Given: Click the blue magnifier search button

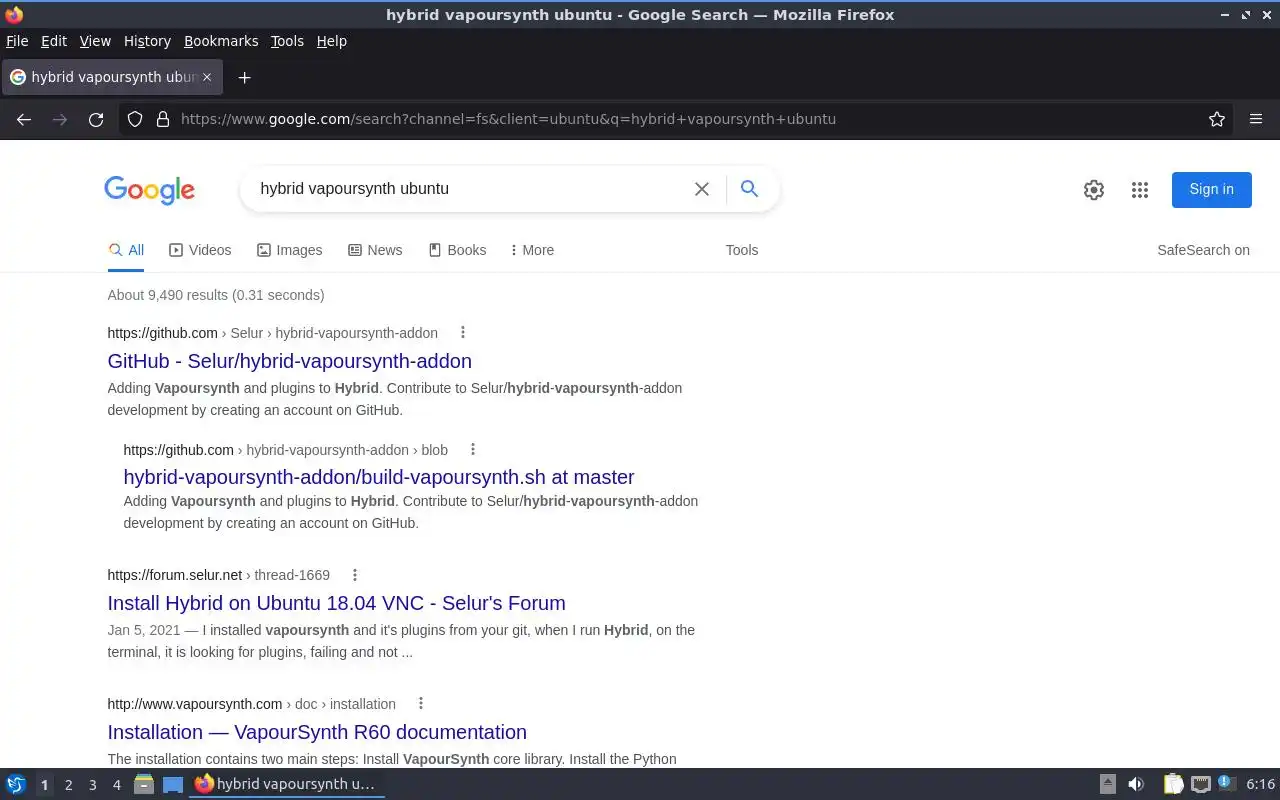Looking at the screenshot, I should [749, 188].
